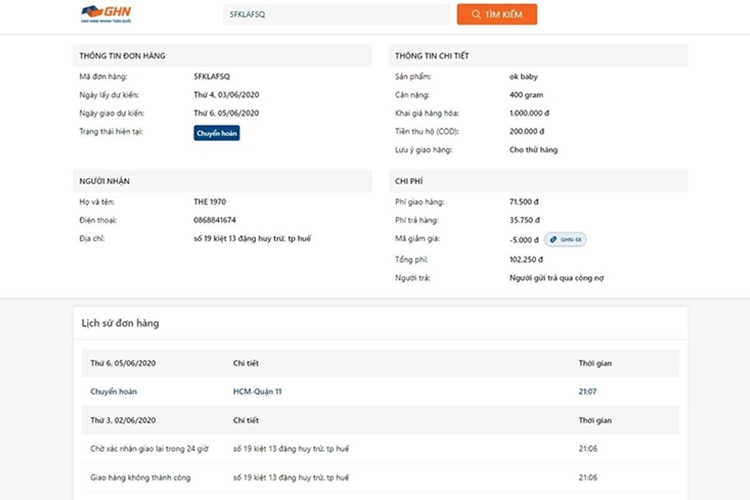Select the order code value 5FKLAFSQ
The height and width of the screenshot is (500, 750).
point(212,77)
